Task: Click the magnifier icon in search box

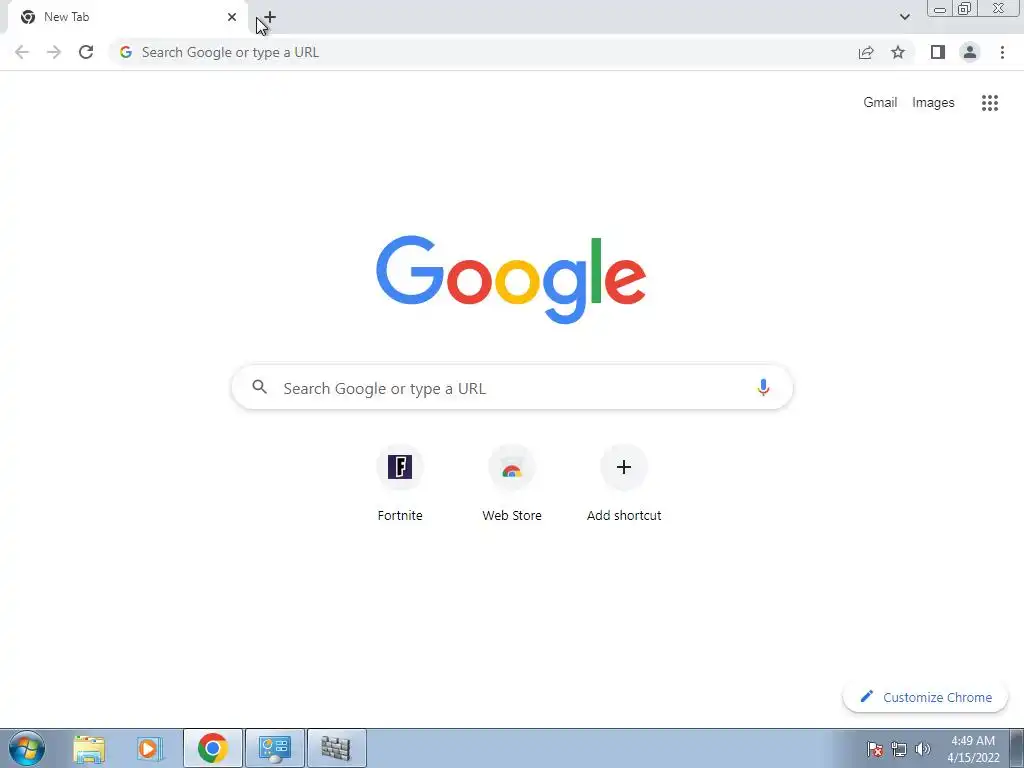Action: click(259, 387)
